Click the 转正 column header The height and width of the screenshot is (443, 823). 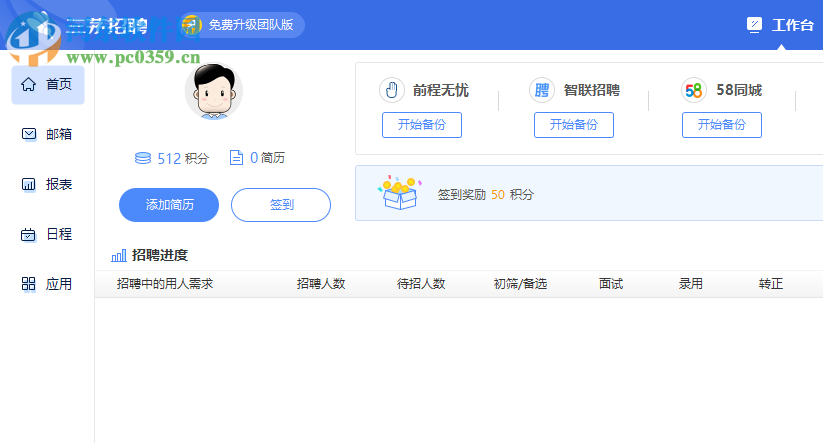pos(771,284)
